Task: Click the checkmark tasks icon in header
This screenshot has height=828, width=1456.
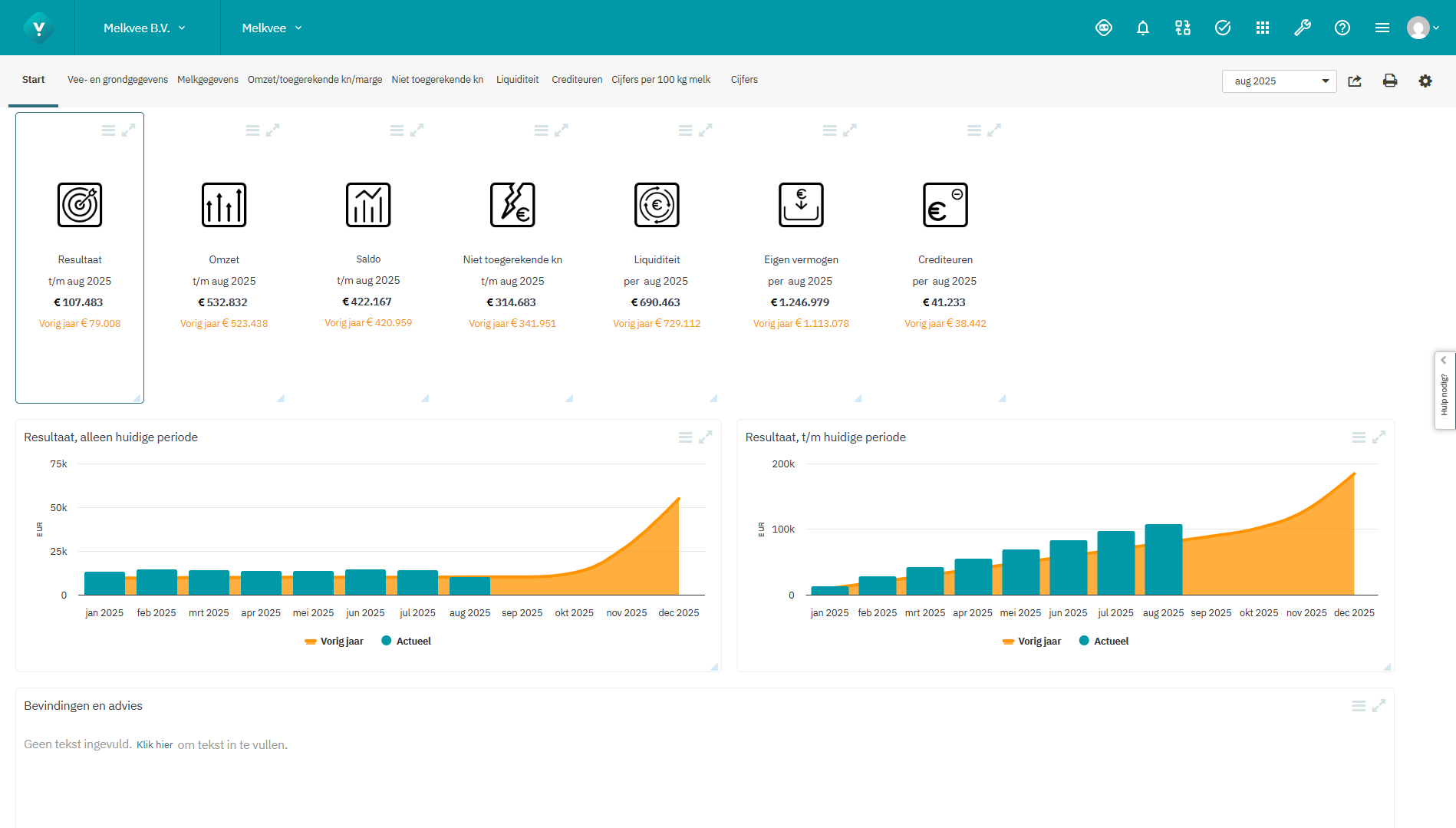Action: pyautogui.click(x=1222, y=28)
